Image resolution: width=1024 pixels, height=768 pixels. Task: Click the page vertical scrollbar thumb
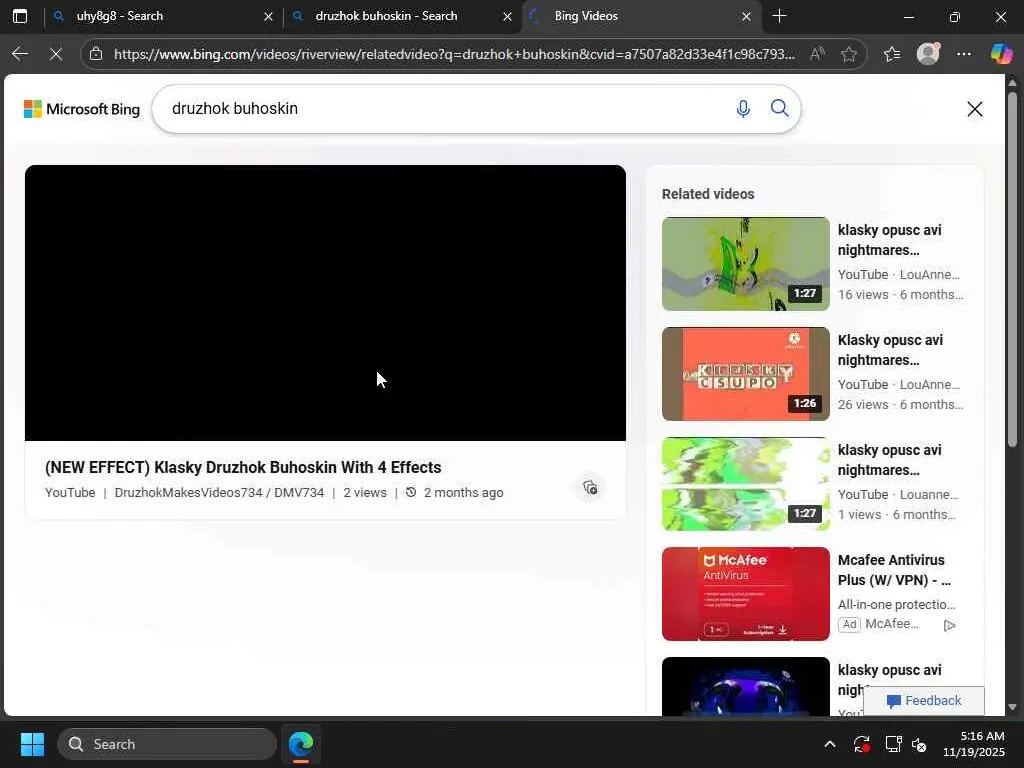coord(1012,269)
